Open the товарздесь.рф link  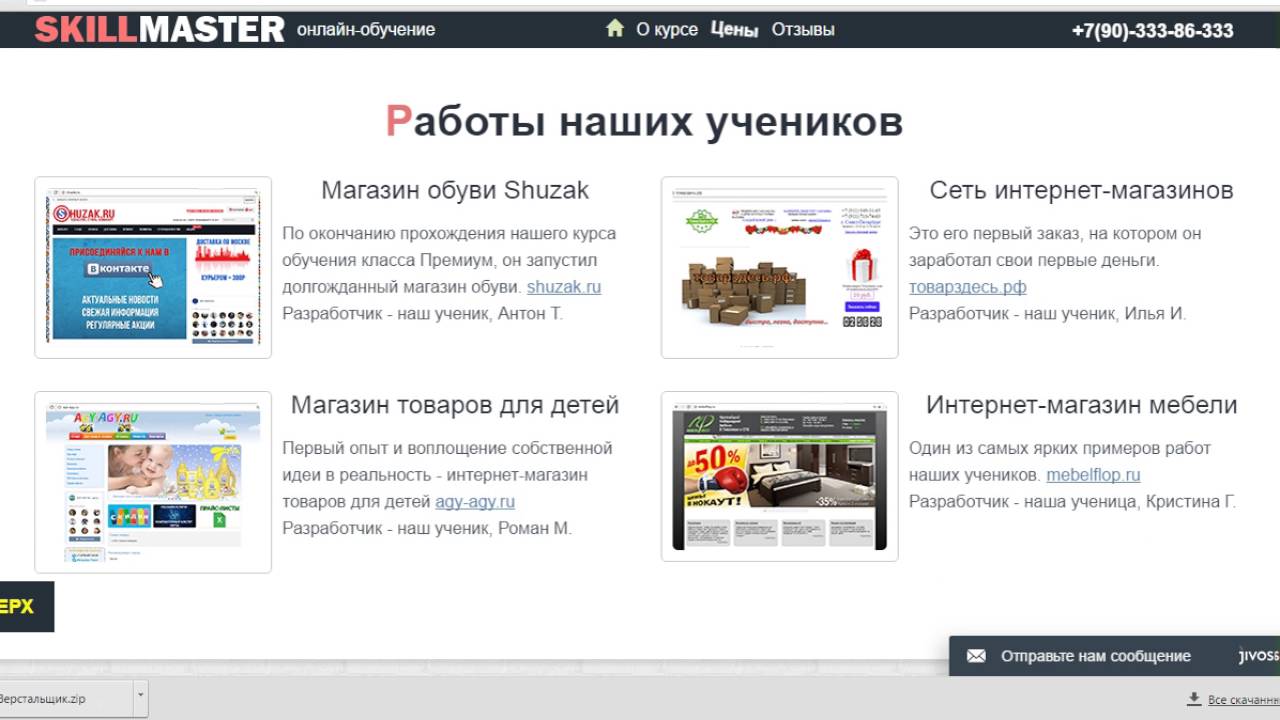click(x=967, y=287)
